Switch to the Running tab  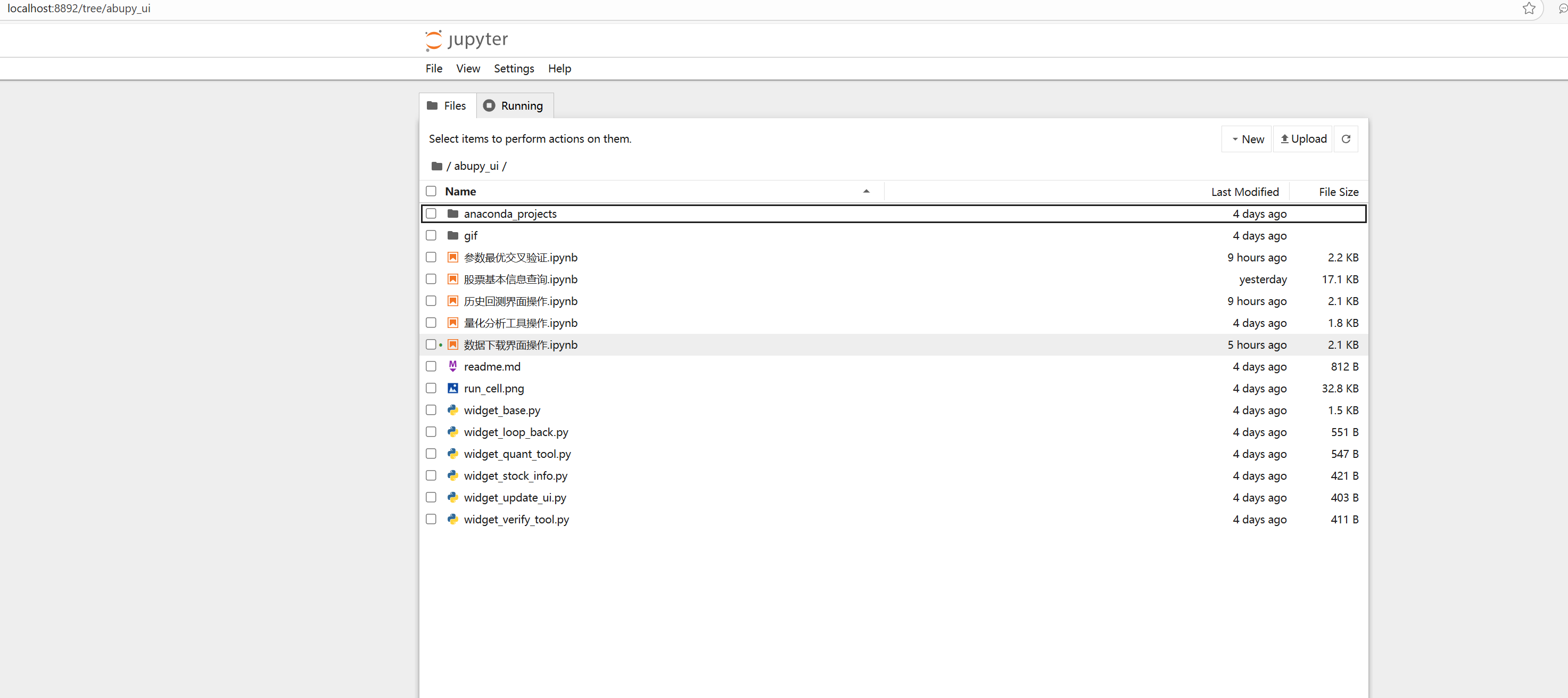click(x=514, y=106)
